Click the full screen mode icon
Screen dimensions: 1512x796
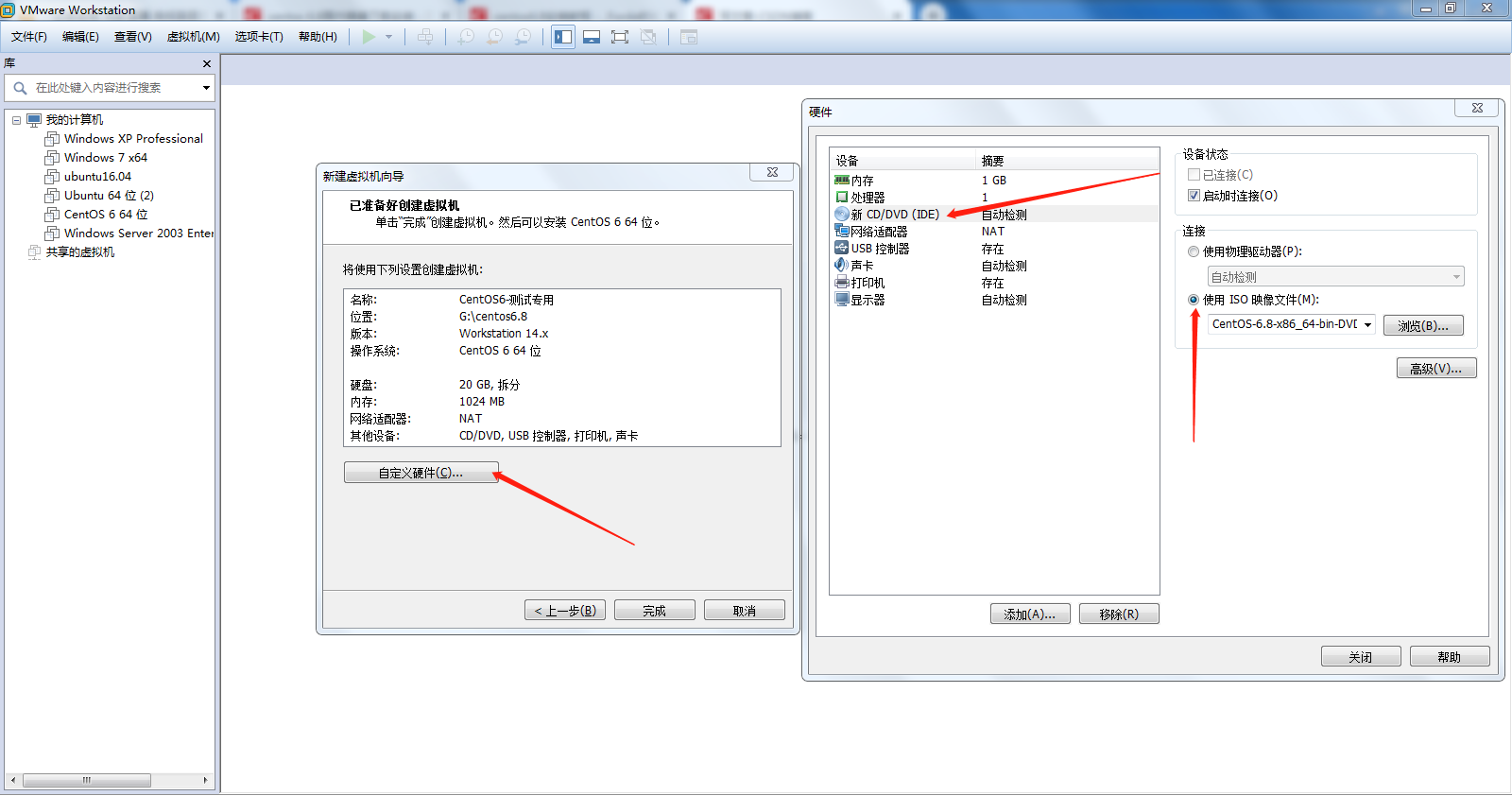[x=620, y=37]
